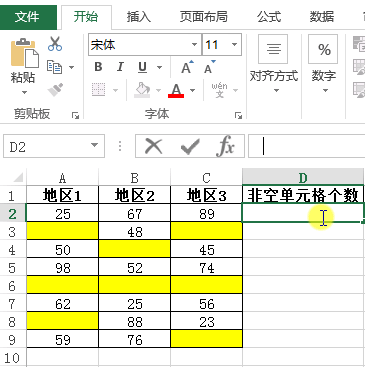Switch to the 数据 tab
The image size is (365, 367).
tap(322, 17)
